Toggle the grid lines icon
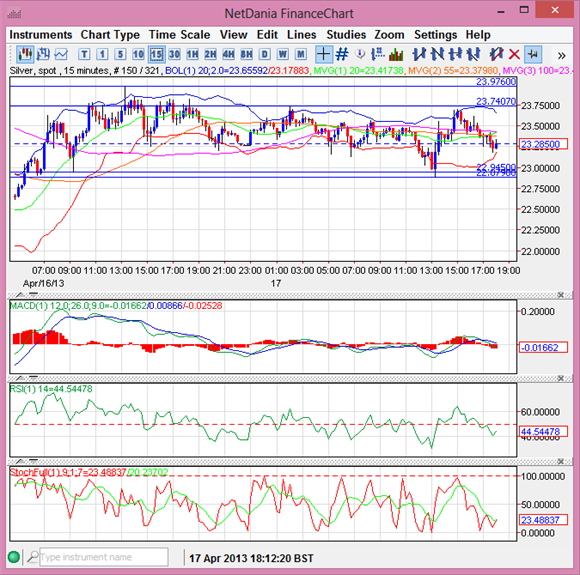 pos(342,55)
